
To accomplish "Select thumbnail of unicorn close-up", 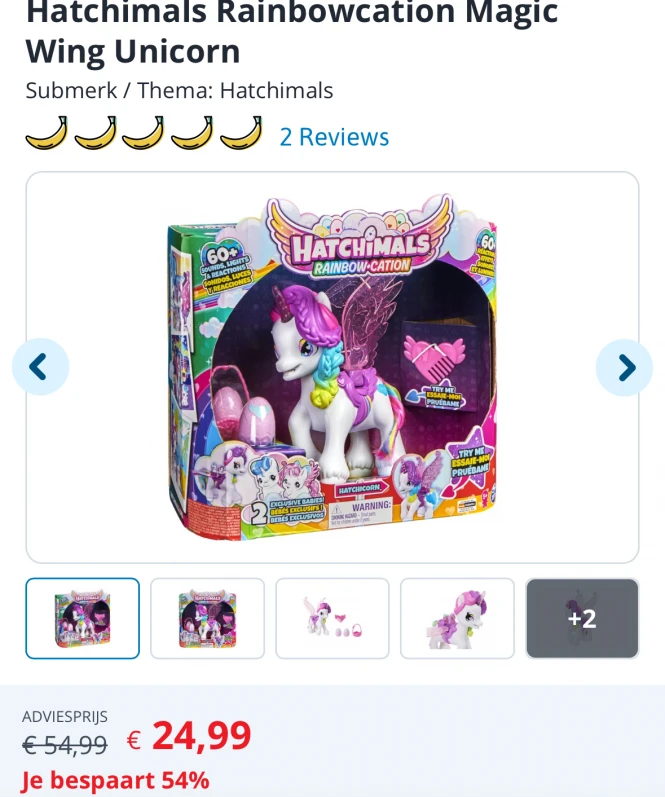I will coord(458,618).
